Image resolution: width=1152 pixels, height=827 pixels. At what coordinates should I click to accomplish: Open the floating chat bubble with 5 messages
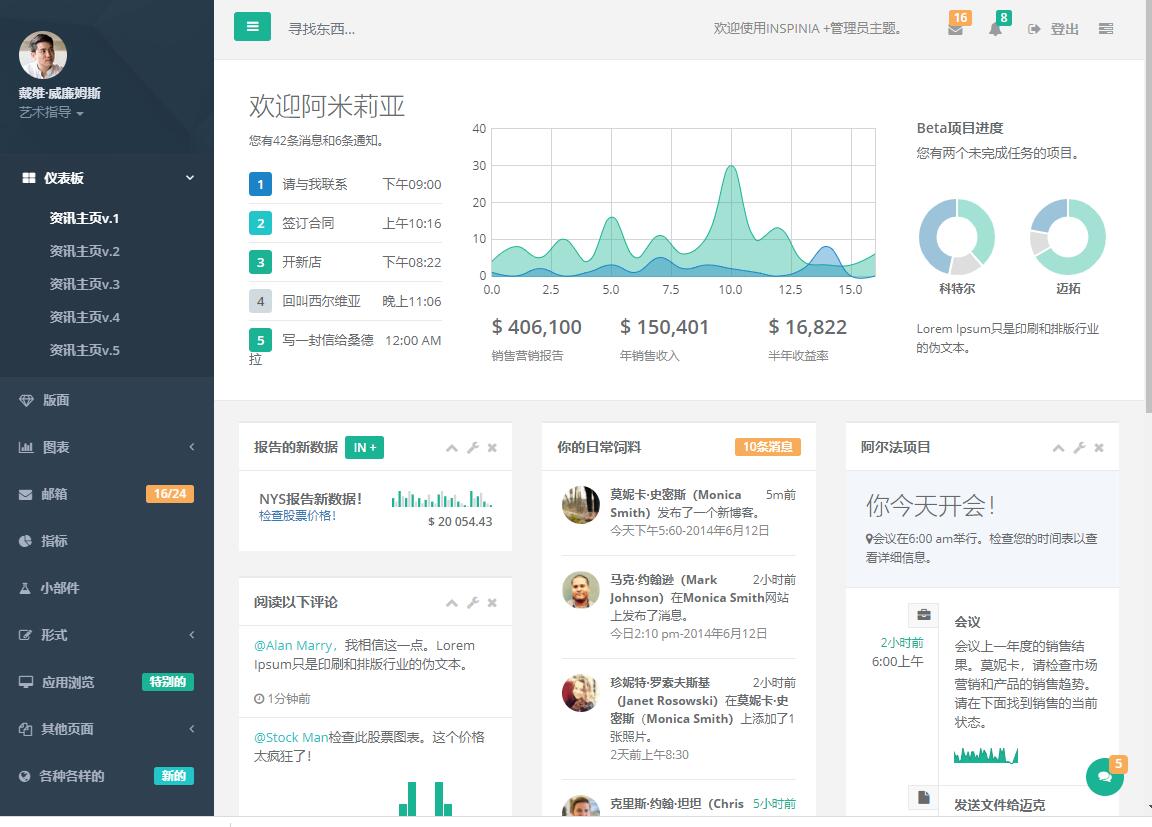tap(1104, 776)
